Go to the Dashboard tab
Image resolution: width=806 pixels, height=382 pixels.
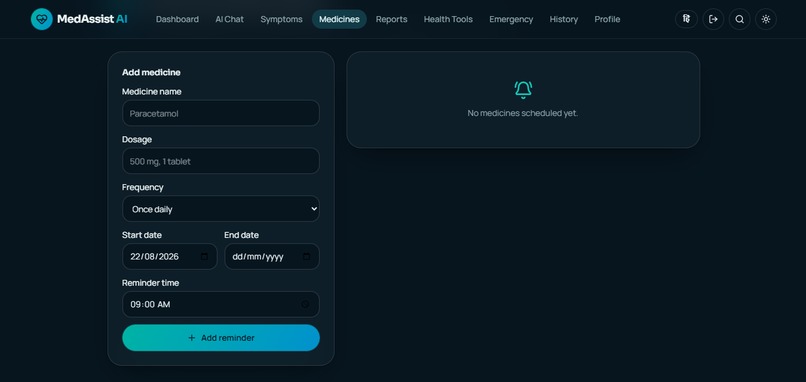pos(177,19)
